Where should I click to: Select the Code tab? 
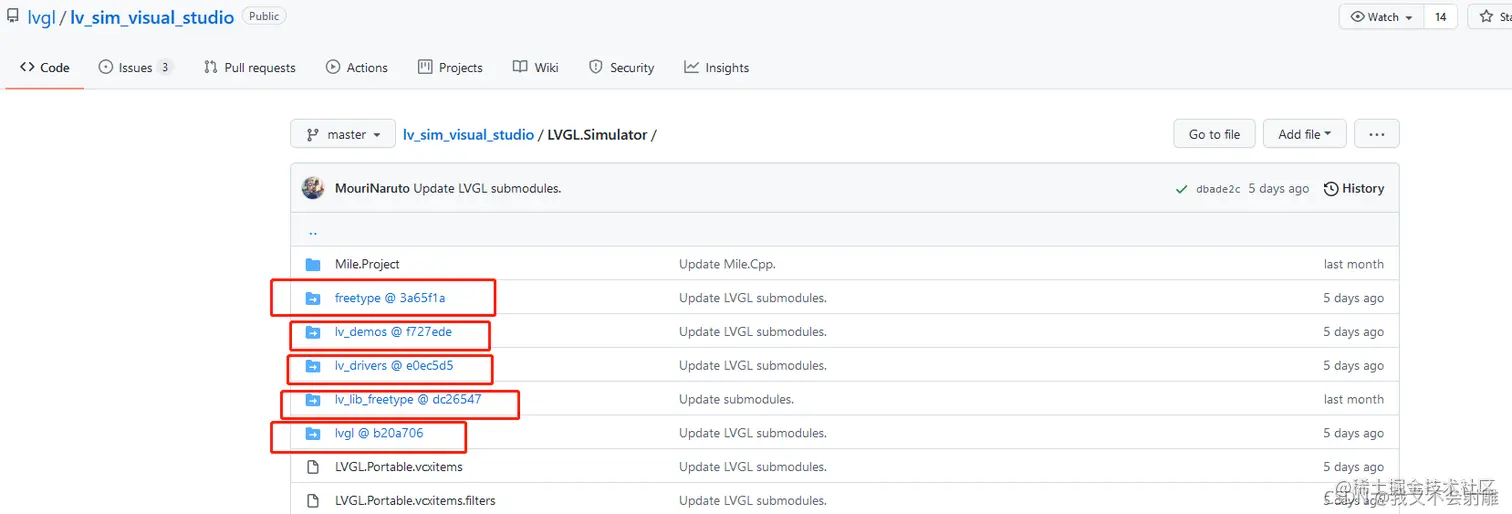[x=45, y=68]
